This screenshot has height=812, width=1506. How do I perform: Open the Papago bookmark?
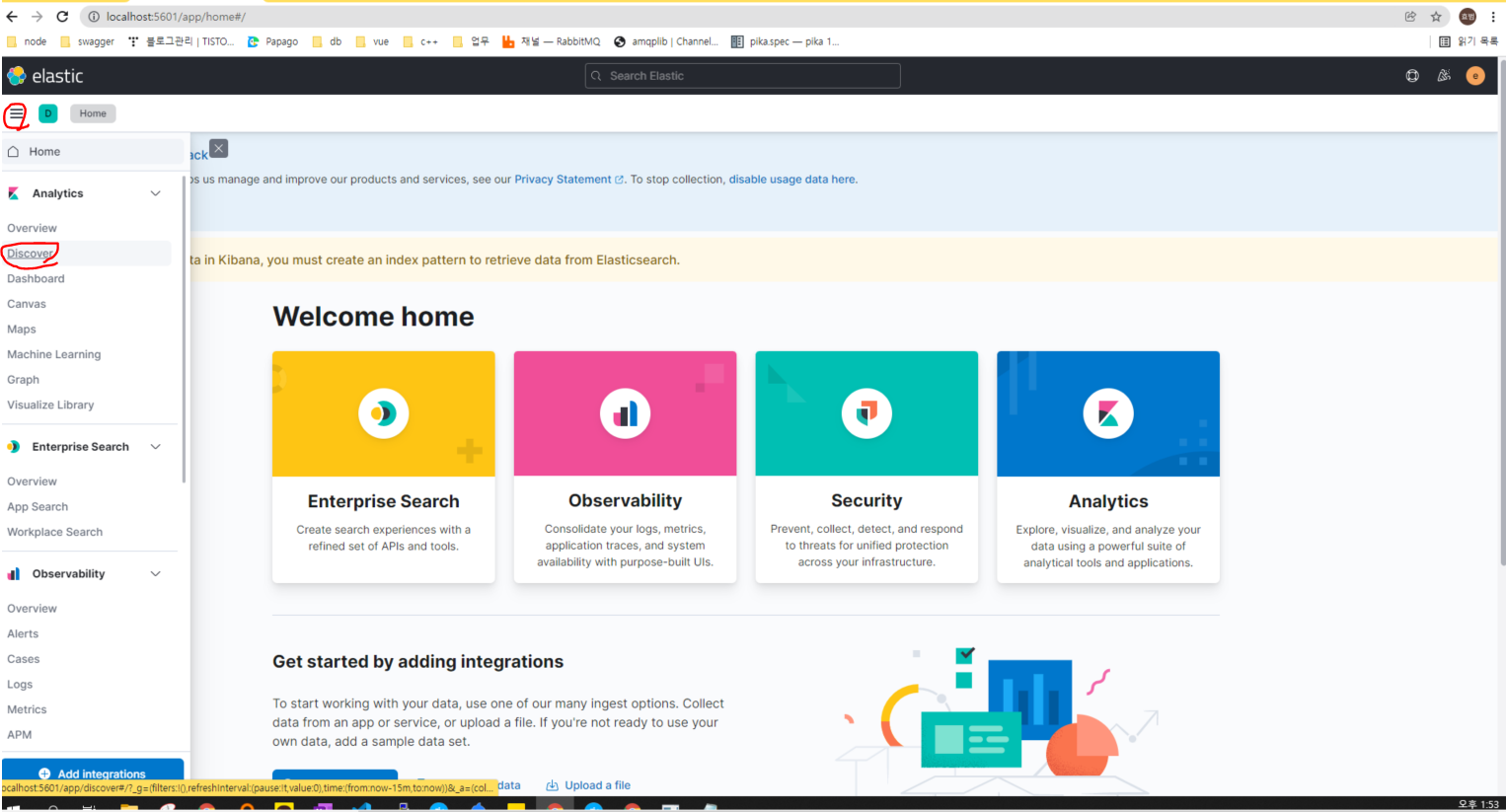coord(272,41)
